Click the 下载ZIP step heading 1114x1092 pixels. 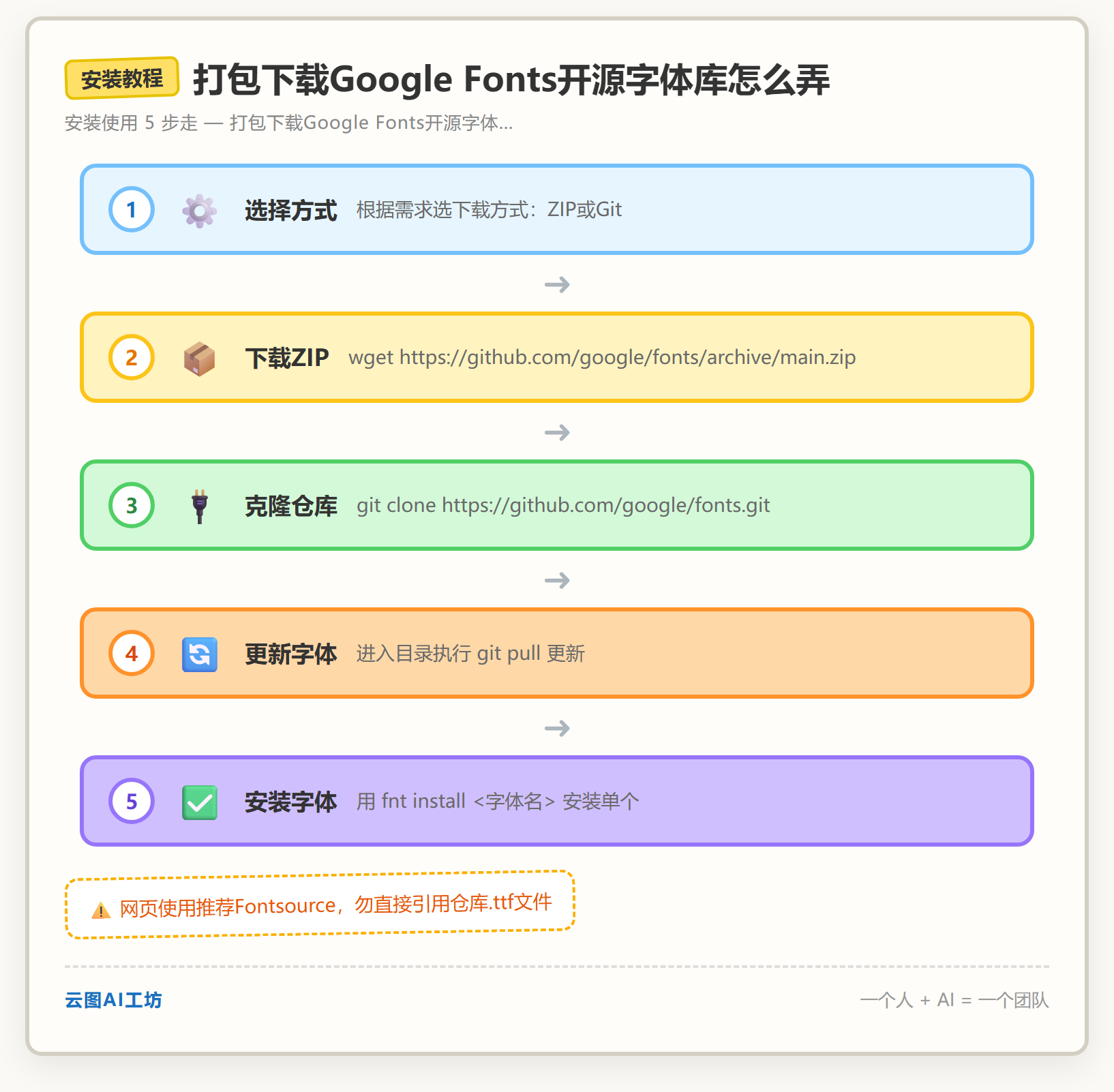[x=287, y=358]
